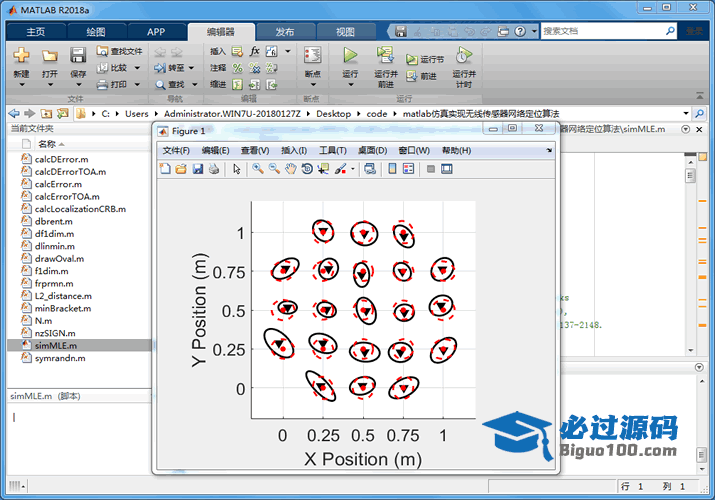Image resolution: width=715 pixels, height=500 pixels.
Task: Open the 工具(T) menu in Figure window
Action: [x=332, y=150]
